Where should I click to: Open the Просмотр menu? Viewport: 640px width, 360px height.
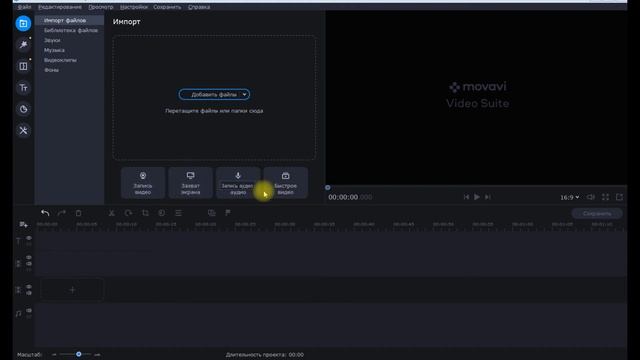101,7
